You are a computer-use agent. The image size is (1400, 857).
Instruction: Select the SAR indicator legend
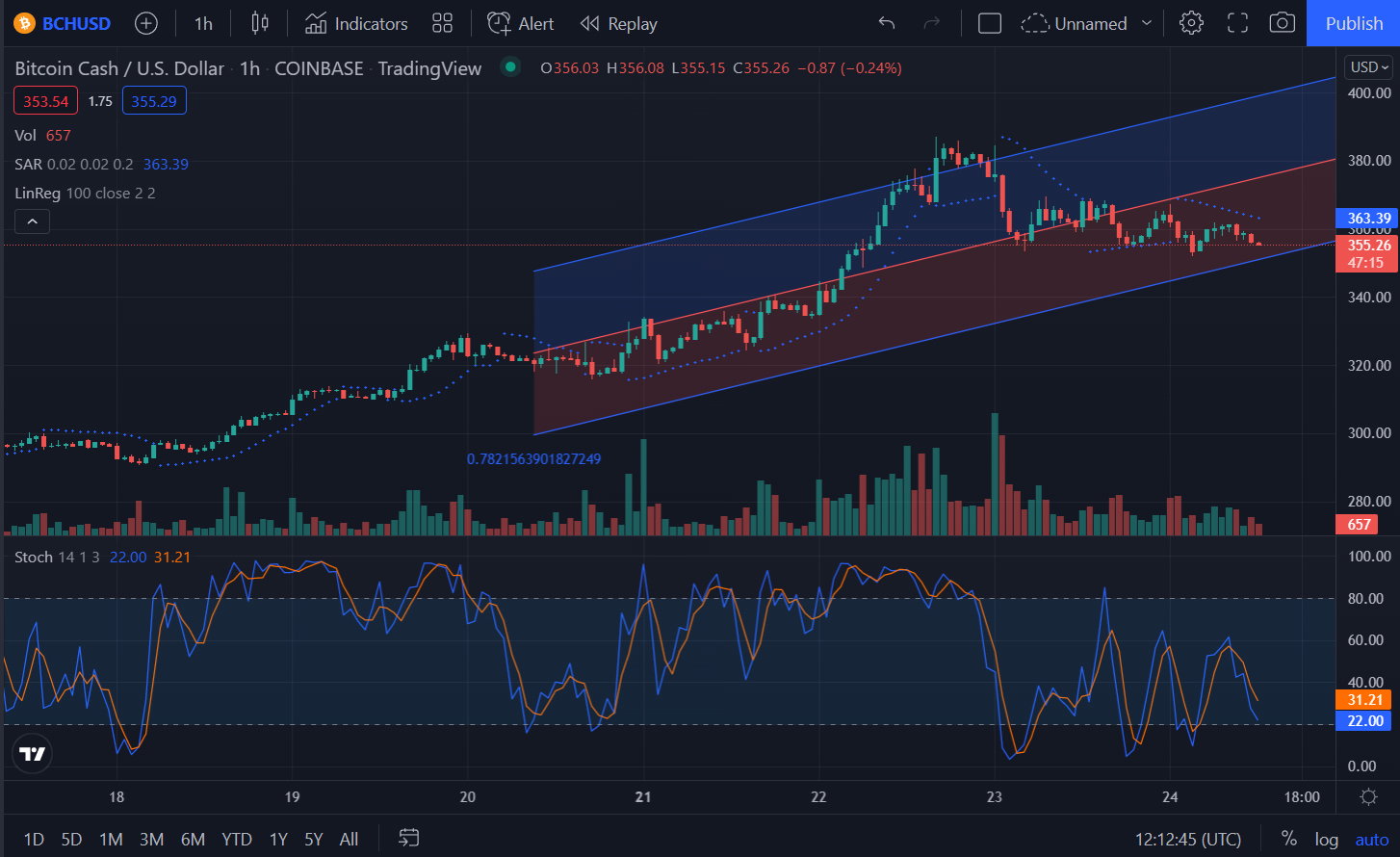coord(101,165)
